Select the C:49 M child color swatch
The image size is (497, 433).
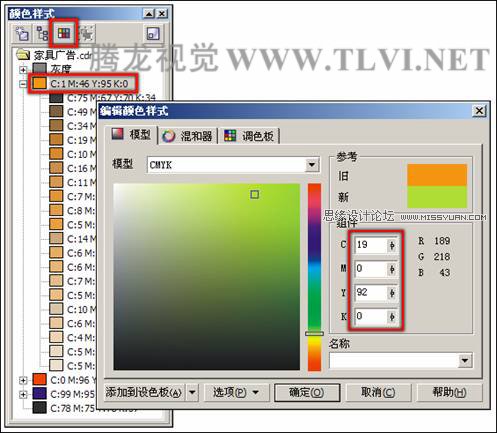point(56,111)
